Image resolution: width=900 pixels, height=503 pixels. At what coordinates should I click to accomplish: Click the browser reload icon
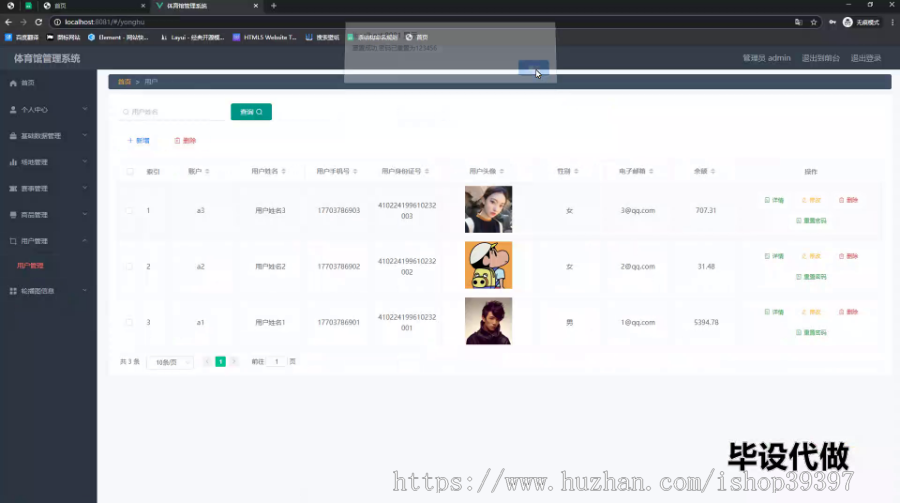[x=38, y=22]
